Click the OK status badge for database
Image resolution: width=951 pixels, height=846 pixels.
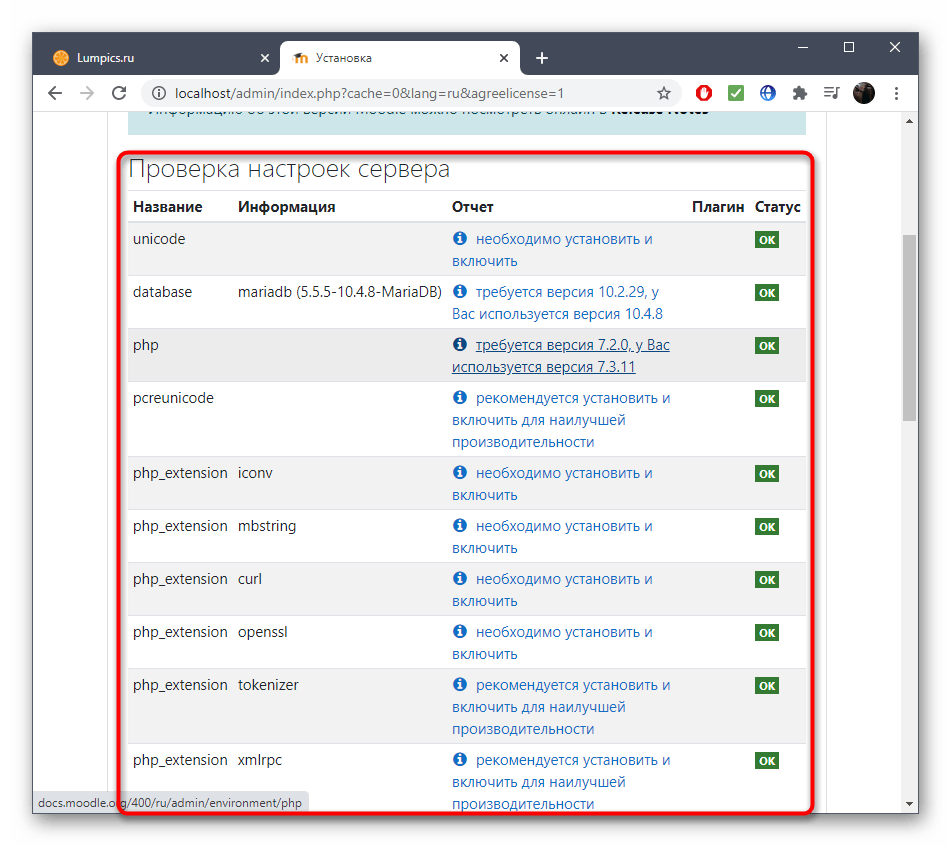tap(767, 293)
